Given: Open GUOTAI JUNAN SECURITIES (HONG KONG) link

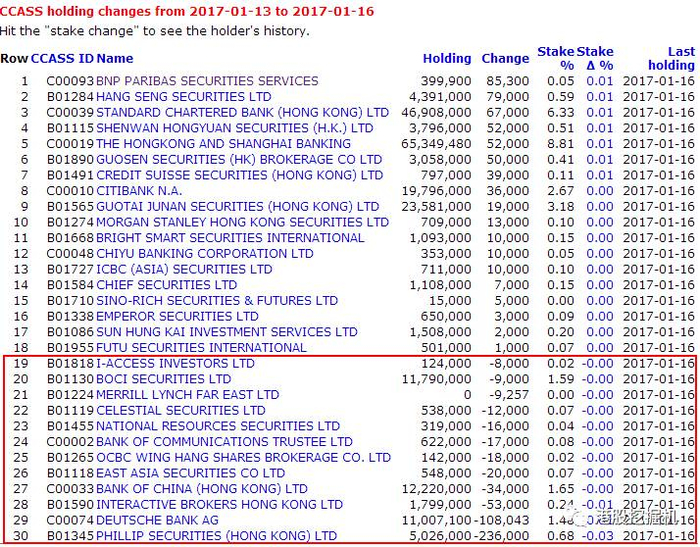Looking at the screenshot, I should point(238,206).
